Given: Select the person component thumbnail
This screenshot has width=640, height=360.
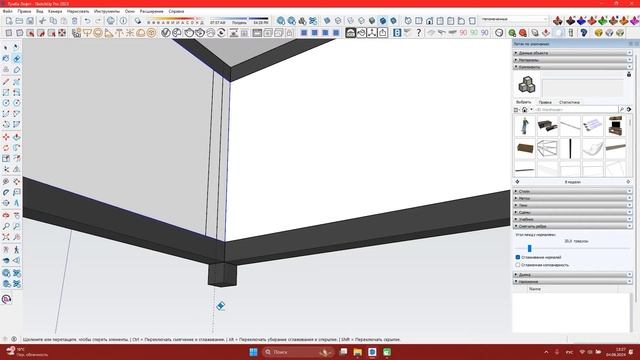Looking at the screenshot, I should pos(524,125).
